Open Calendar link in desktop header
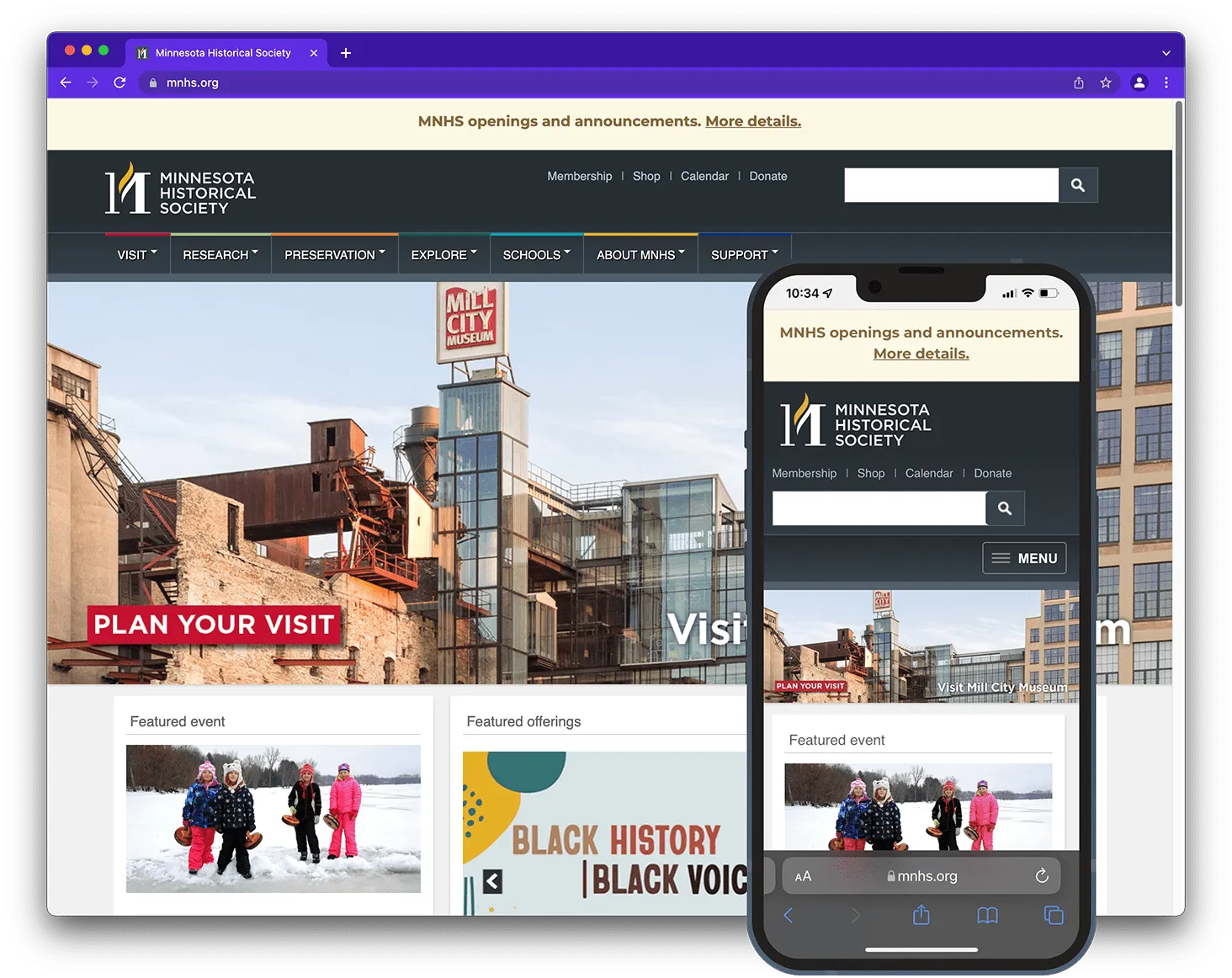This screenshot has height=978, width=1232. point(704,176)
